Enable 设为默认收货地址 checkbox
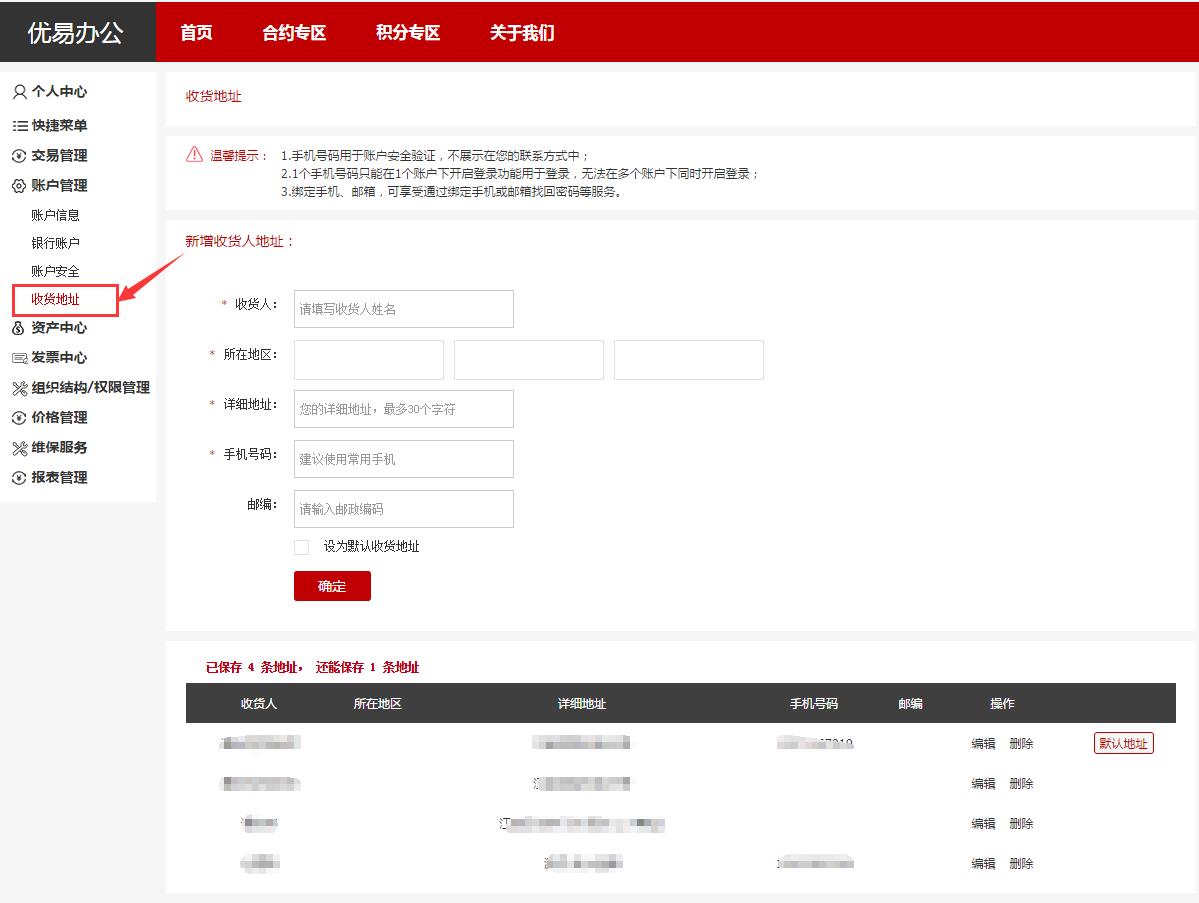1199x903 pixels. (x=302, y=547)
